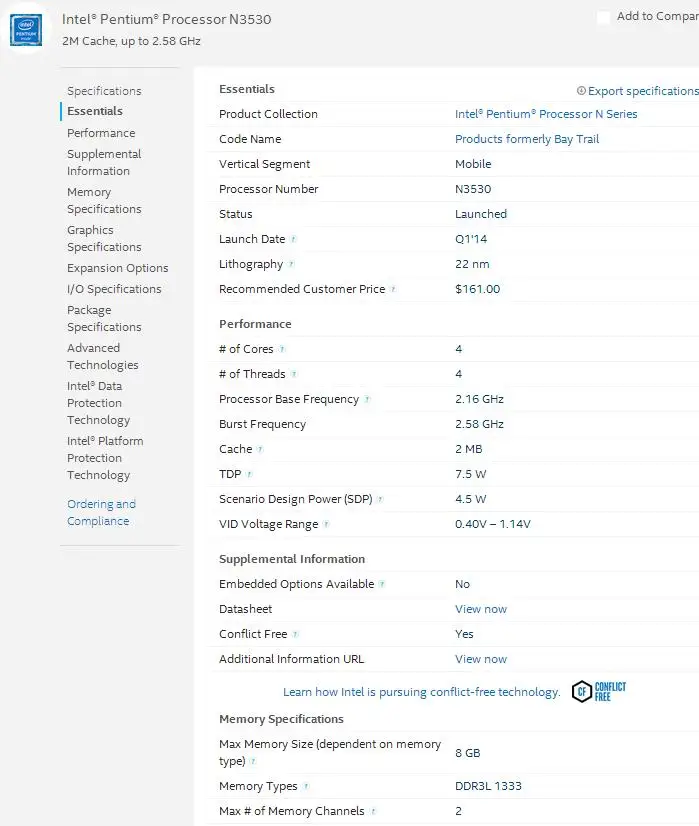Select Essentials in the sidebar
Viewport: 699px width, 826px height.
(x=95, y=111)
